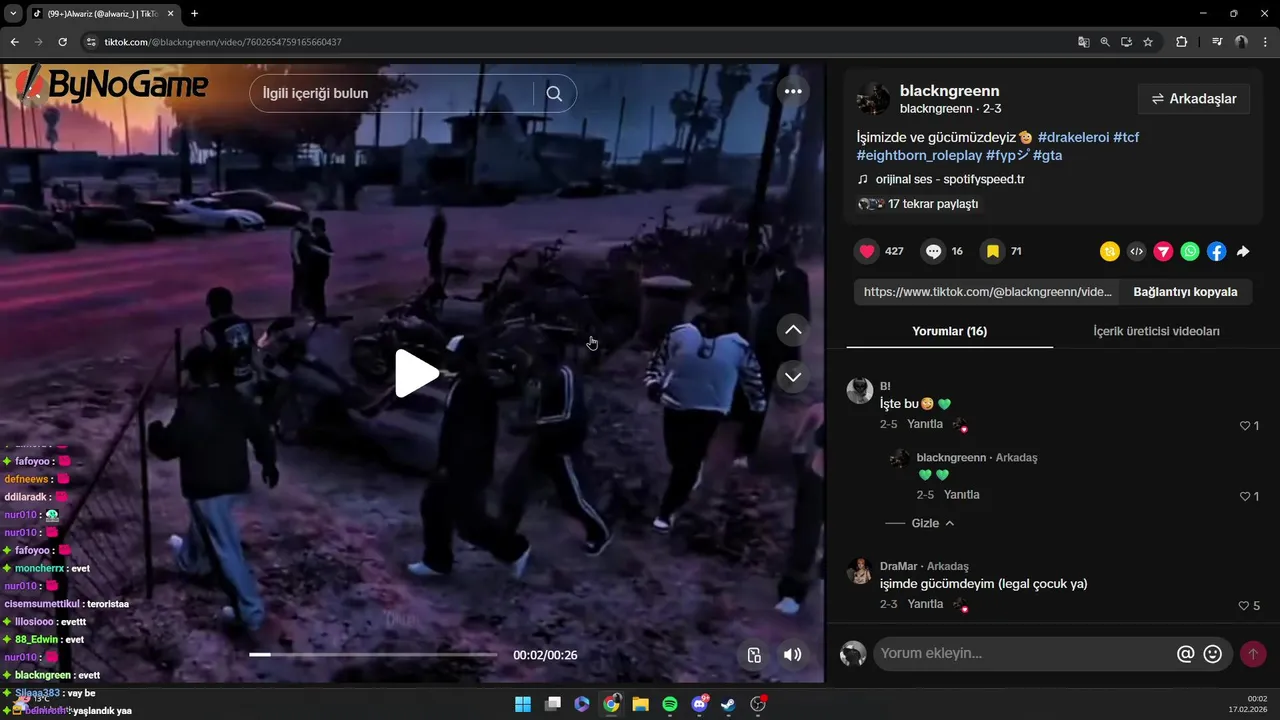1280x720 pixels.
Task: Translate this page icon in address bar
Action: pyautogui.click(x=1083, y=42)
